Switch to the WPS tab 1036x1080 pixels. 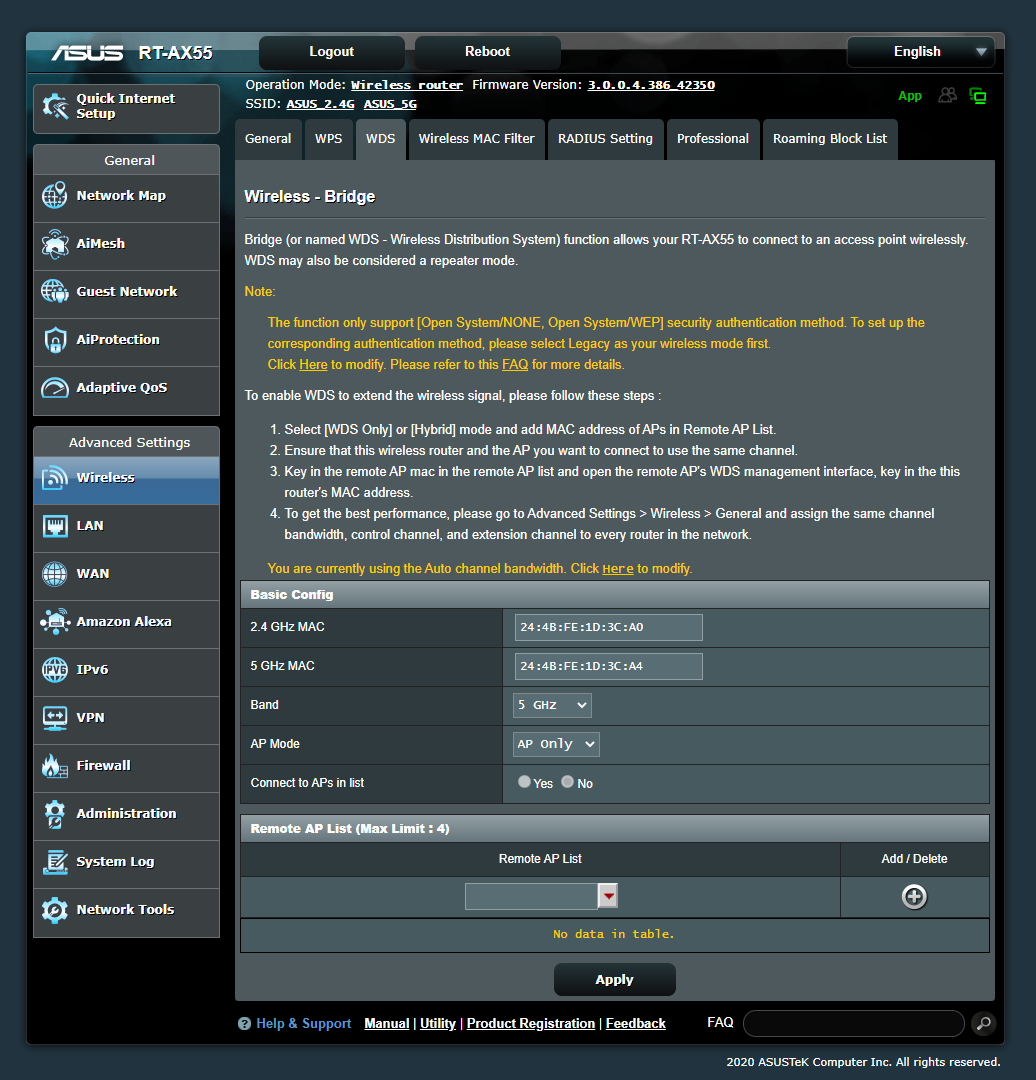pos(329,139)
